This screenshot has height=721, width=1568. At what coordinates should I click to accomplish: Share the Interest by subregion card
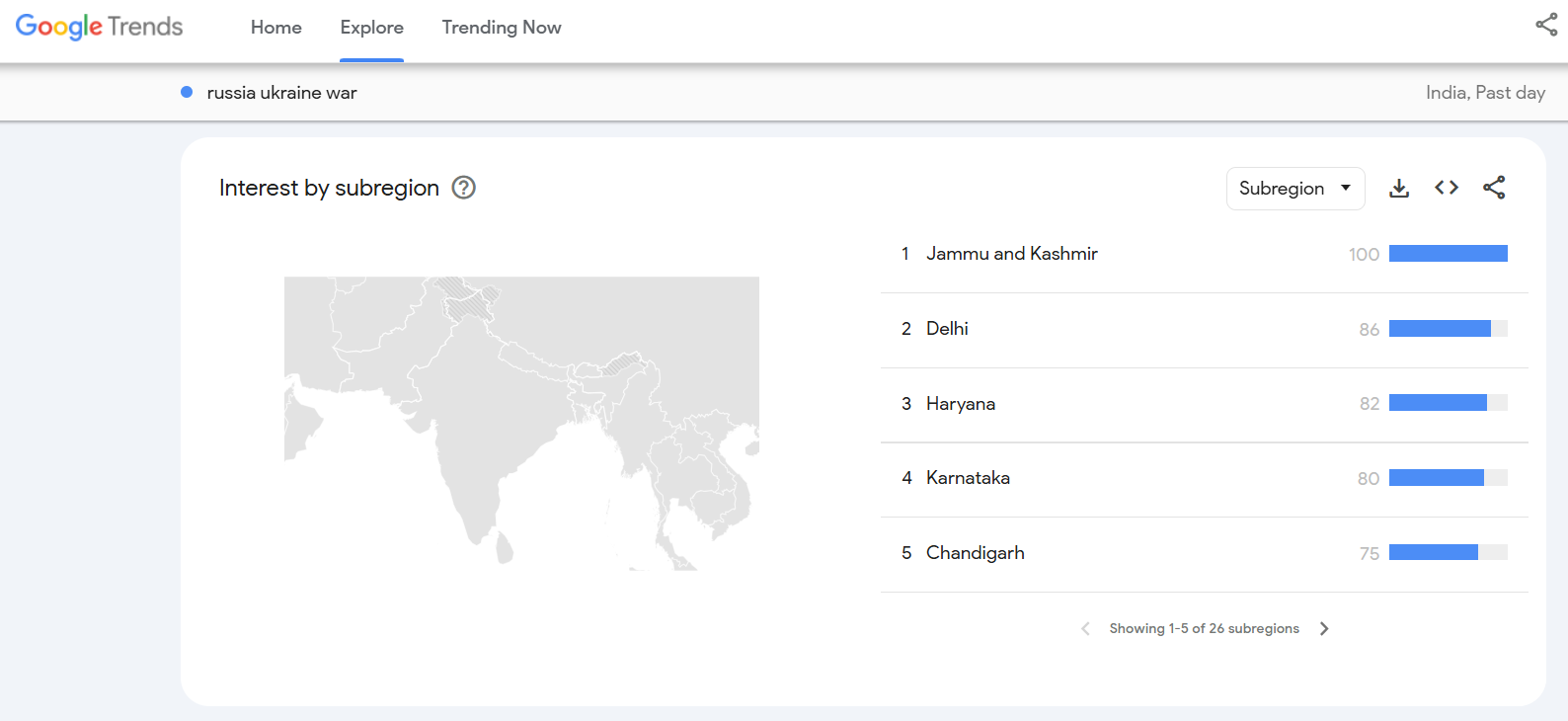pyautogui.click(x=1494, y=188)
